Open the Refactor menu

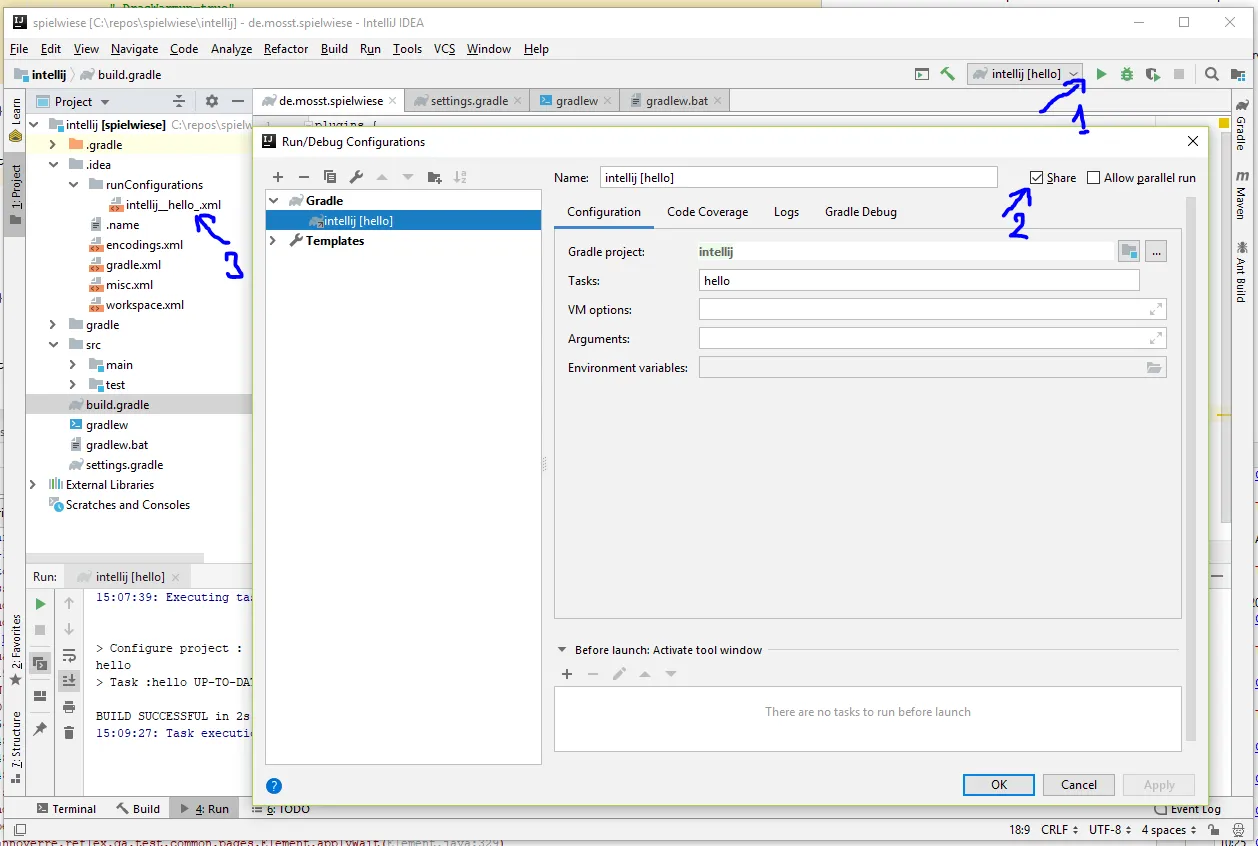(x=286, y=49)
